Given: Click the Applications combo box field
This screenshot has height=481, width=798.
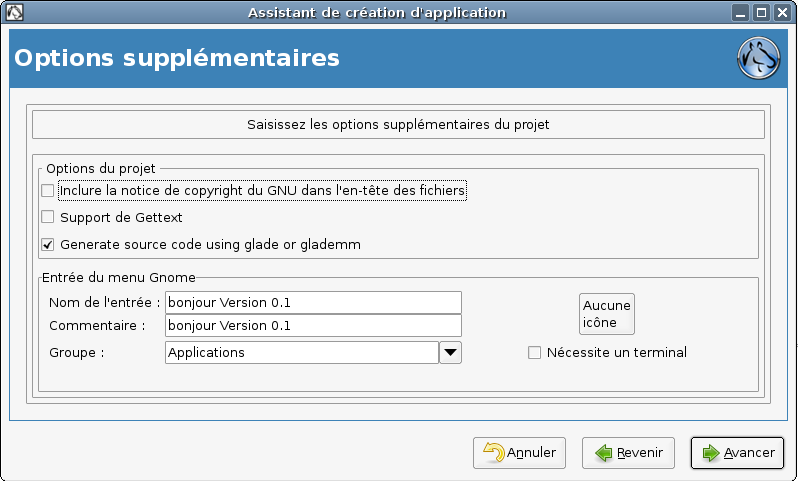Looking at the screenshot, I should click(x=302, y=352).
